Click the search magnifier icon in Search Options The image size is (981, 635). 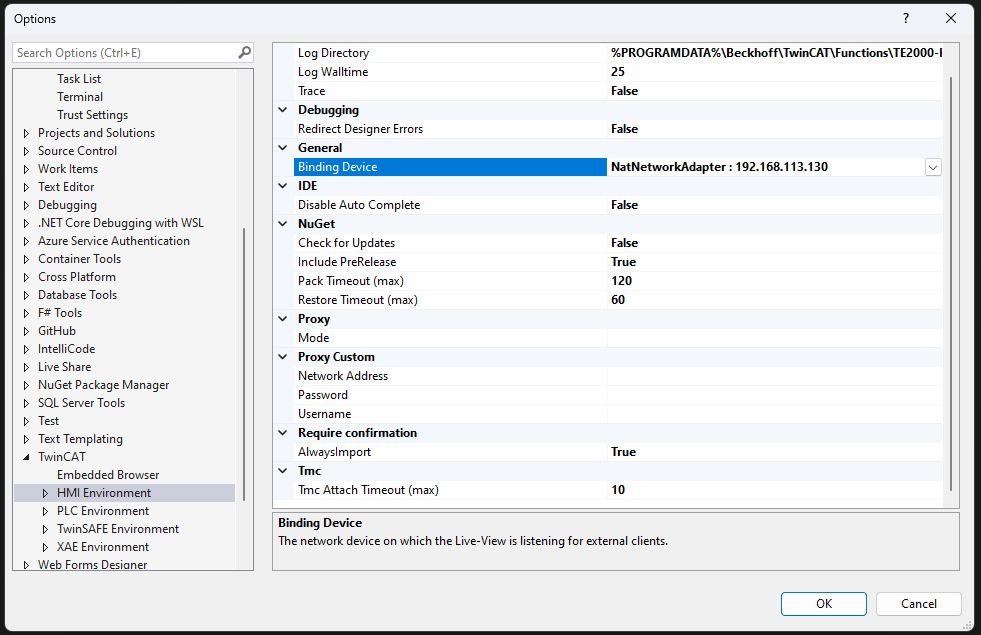point(245,53)
